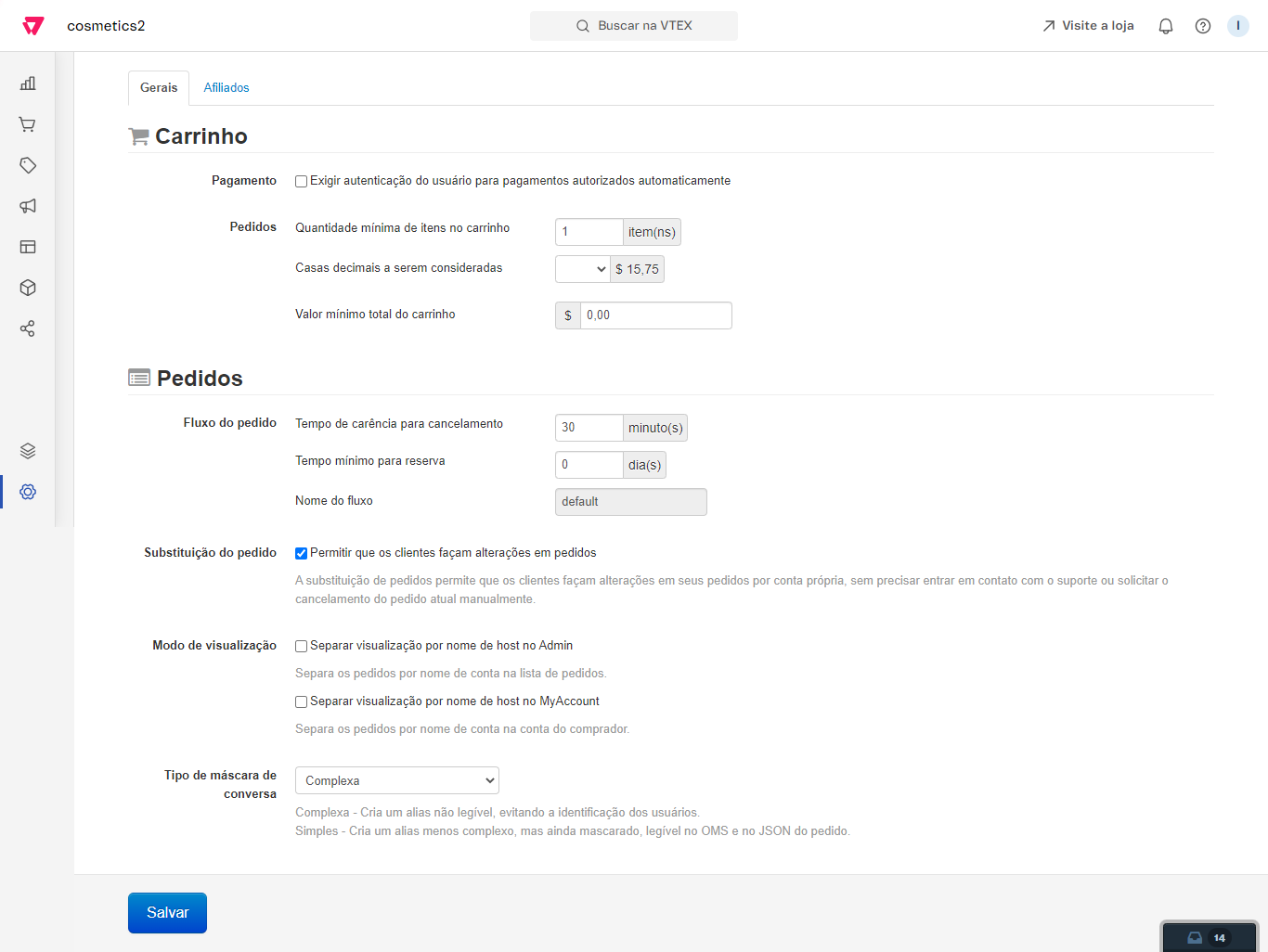1268x952 pixels.
Task: Switch to the Afiliados tab
Action: click(226, 87)
